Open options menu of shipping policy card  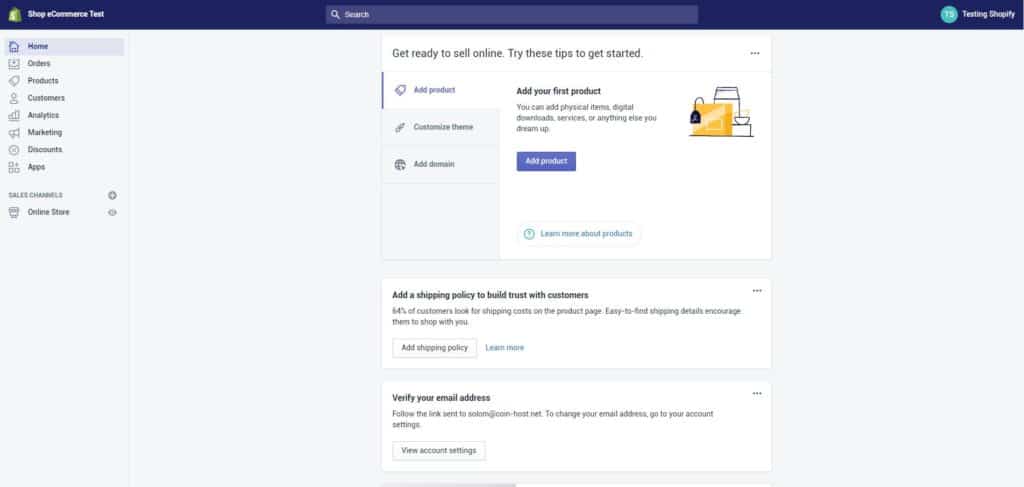[757, 291]
